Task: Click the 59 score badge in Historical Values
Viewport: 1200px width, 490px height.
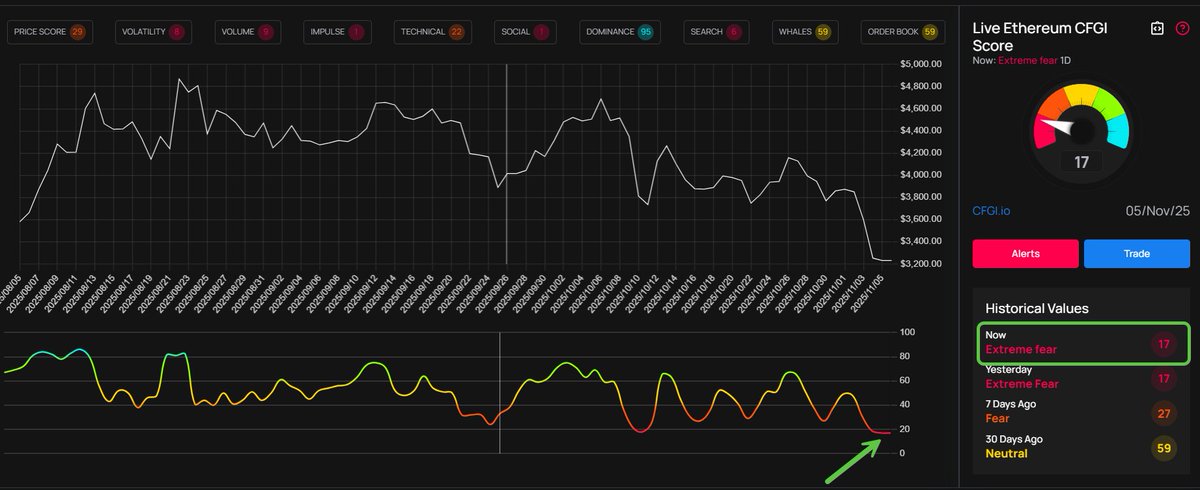Action: (1163, 448)
